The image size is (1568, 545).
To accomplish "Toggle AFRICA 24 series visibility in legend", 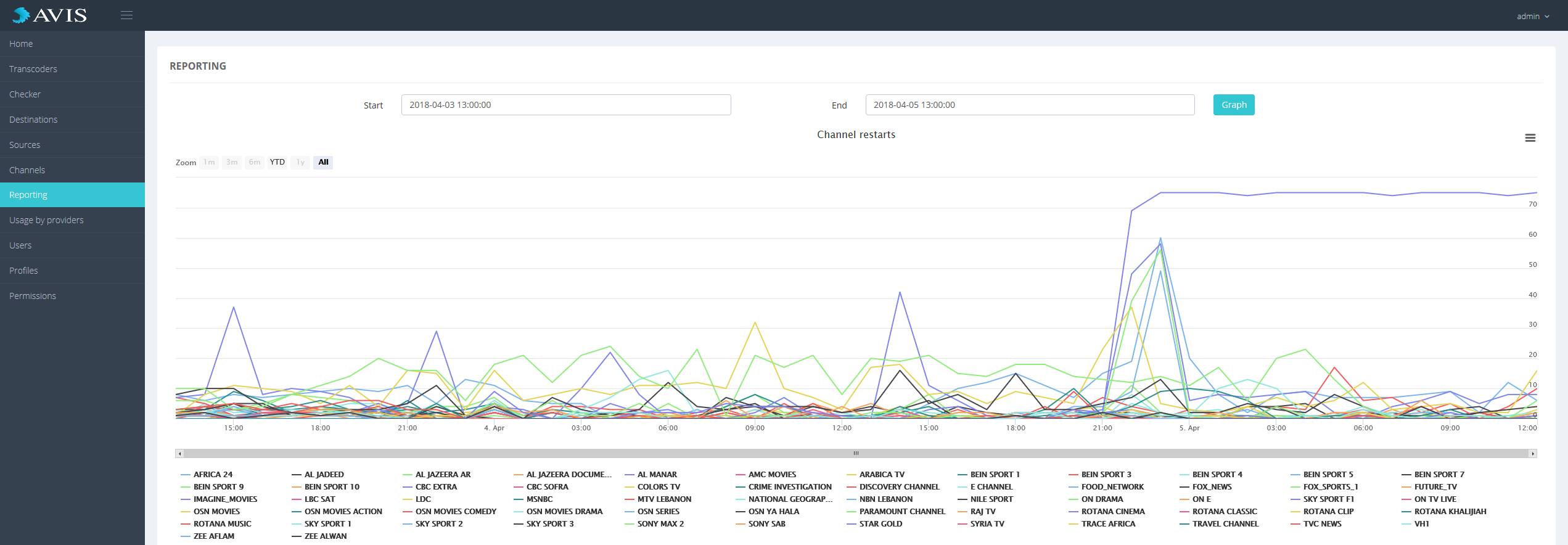I will [x=213, y=475].
